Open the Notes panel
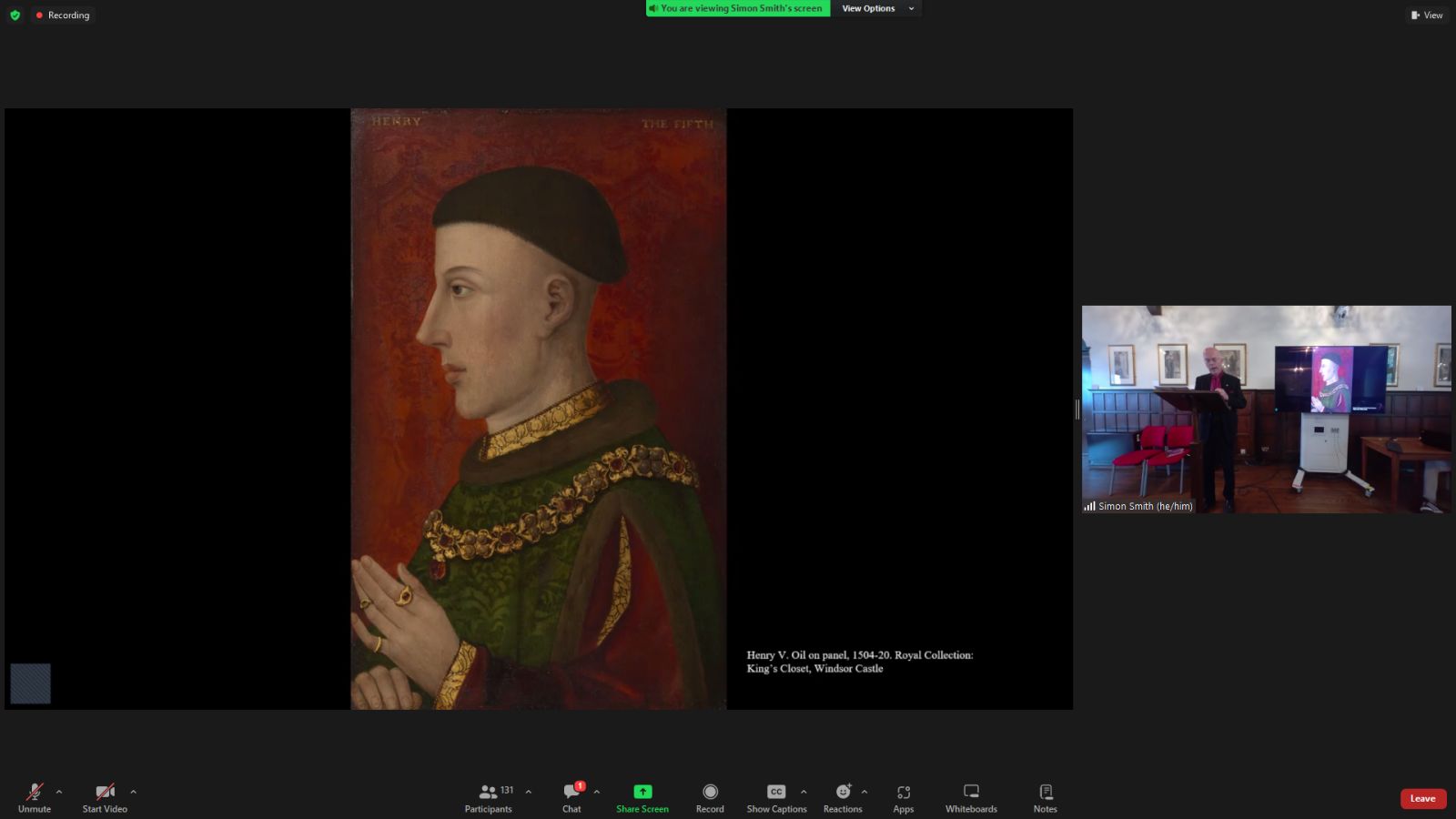1456x819 pixels. pos(1045,797)
